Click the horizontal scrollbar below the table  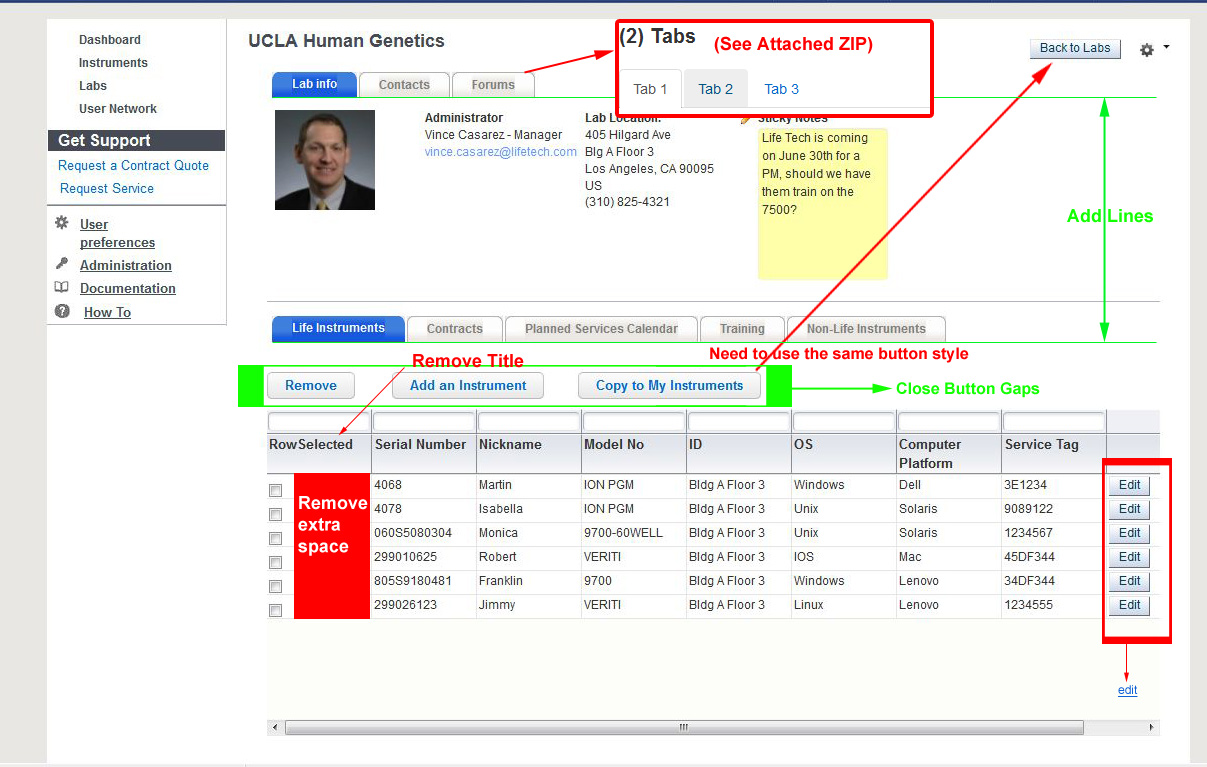[683, 727]
